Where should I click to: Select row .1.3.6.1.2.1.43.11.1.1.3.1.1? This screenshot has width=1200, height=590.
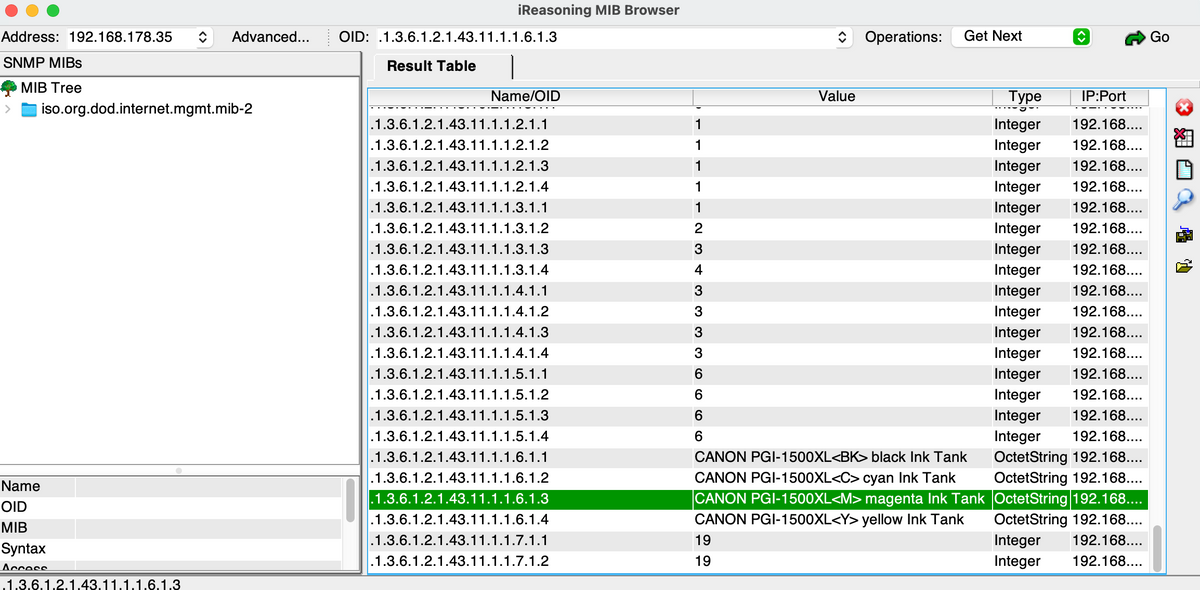tap(758, 208)
